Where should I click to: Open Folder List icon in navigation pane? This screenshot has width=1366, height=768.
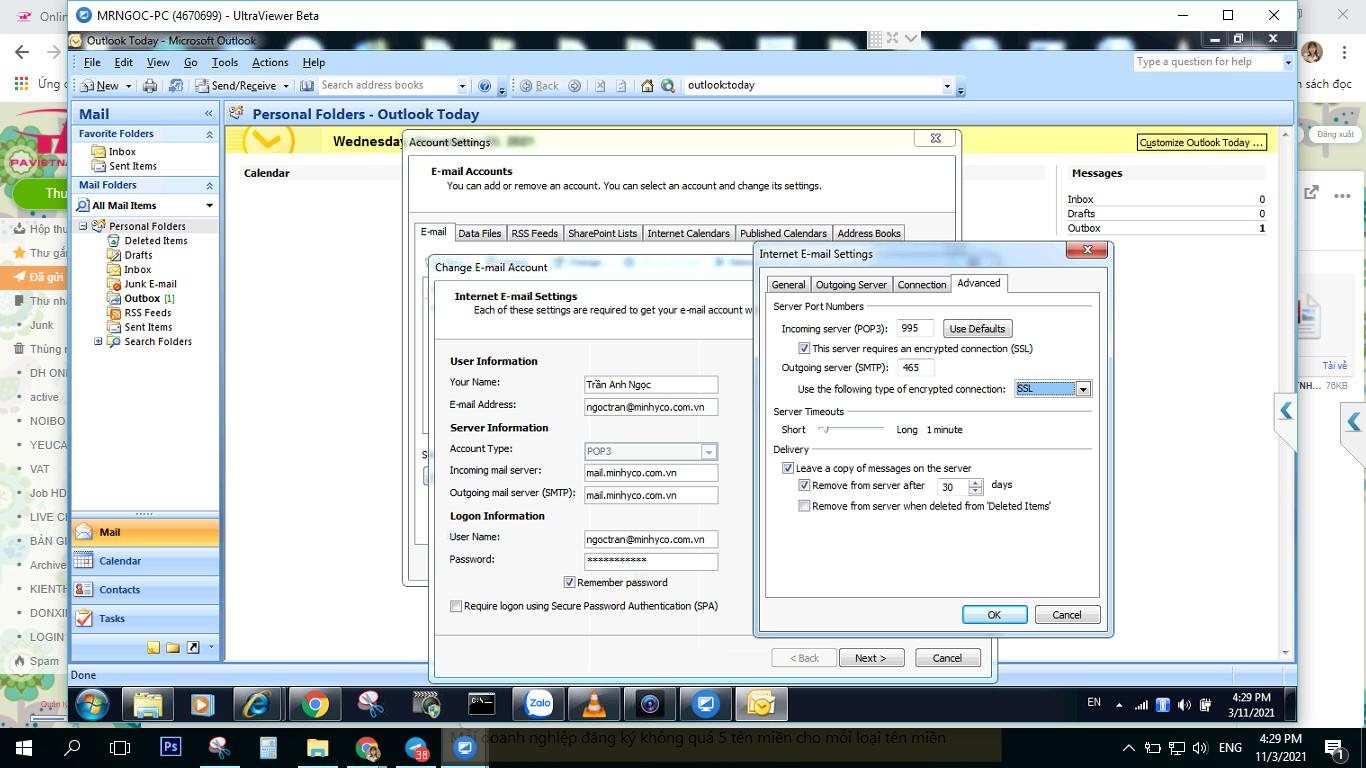tap(173, 648)
